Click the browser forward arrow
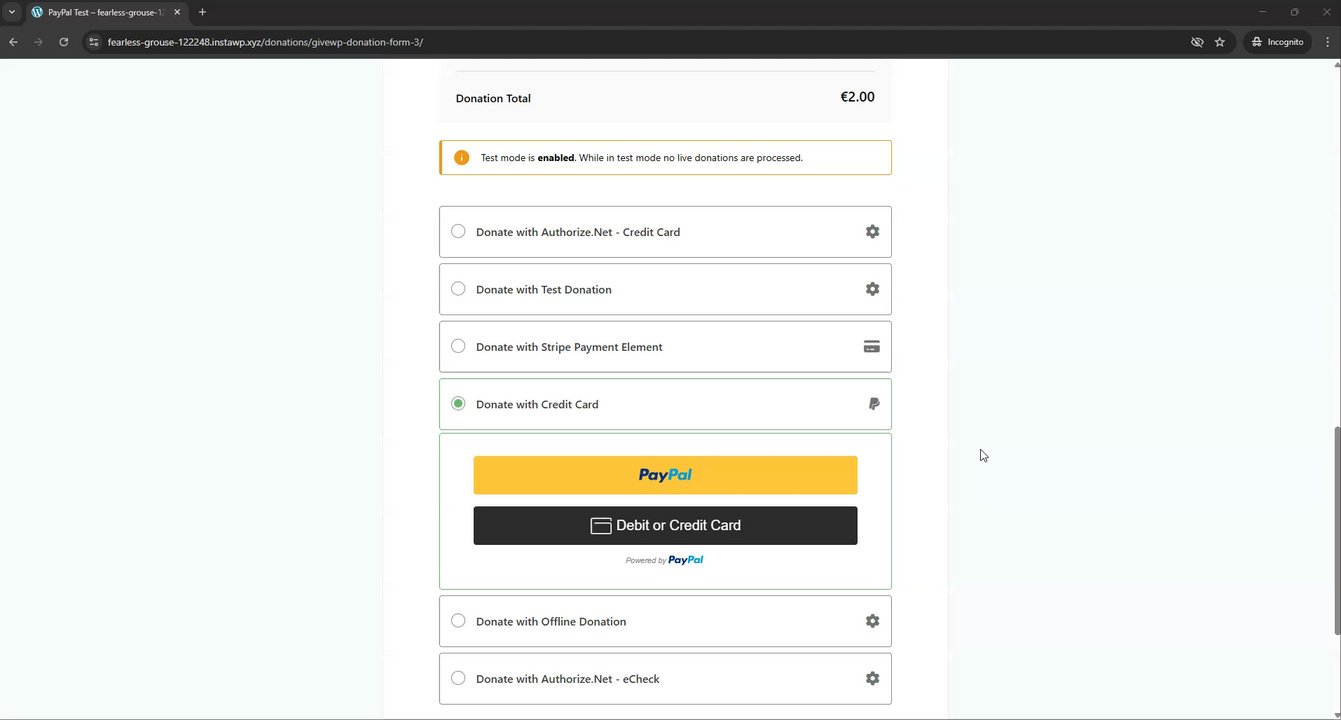Viewport: 1341px width, 720px height. [x=38, y=42]
